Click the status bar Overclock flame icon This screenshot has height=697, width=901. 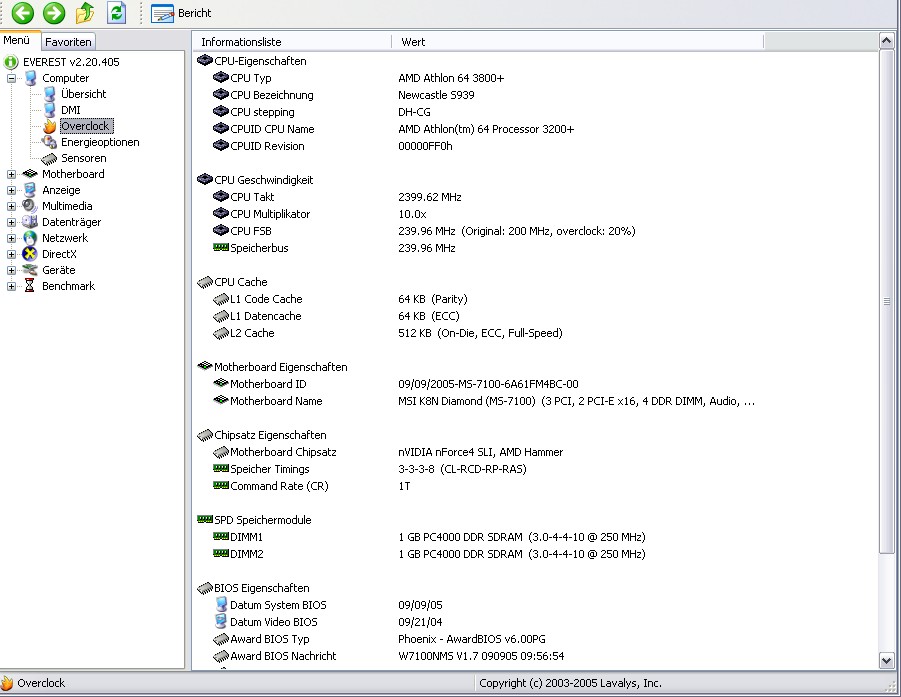(7, 683)
